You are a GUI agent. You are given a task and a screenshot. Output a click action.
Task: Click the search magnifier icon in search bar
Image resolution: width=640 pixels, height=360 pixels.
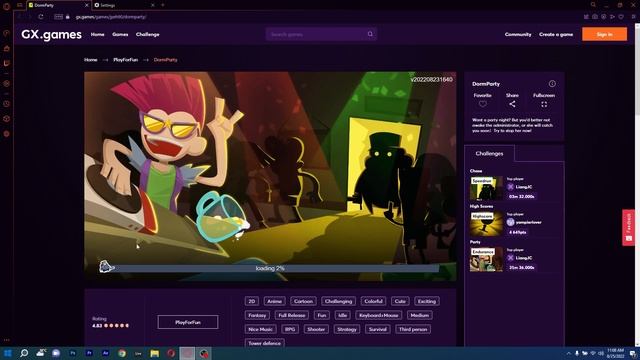point(370,34)
